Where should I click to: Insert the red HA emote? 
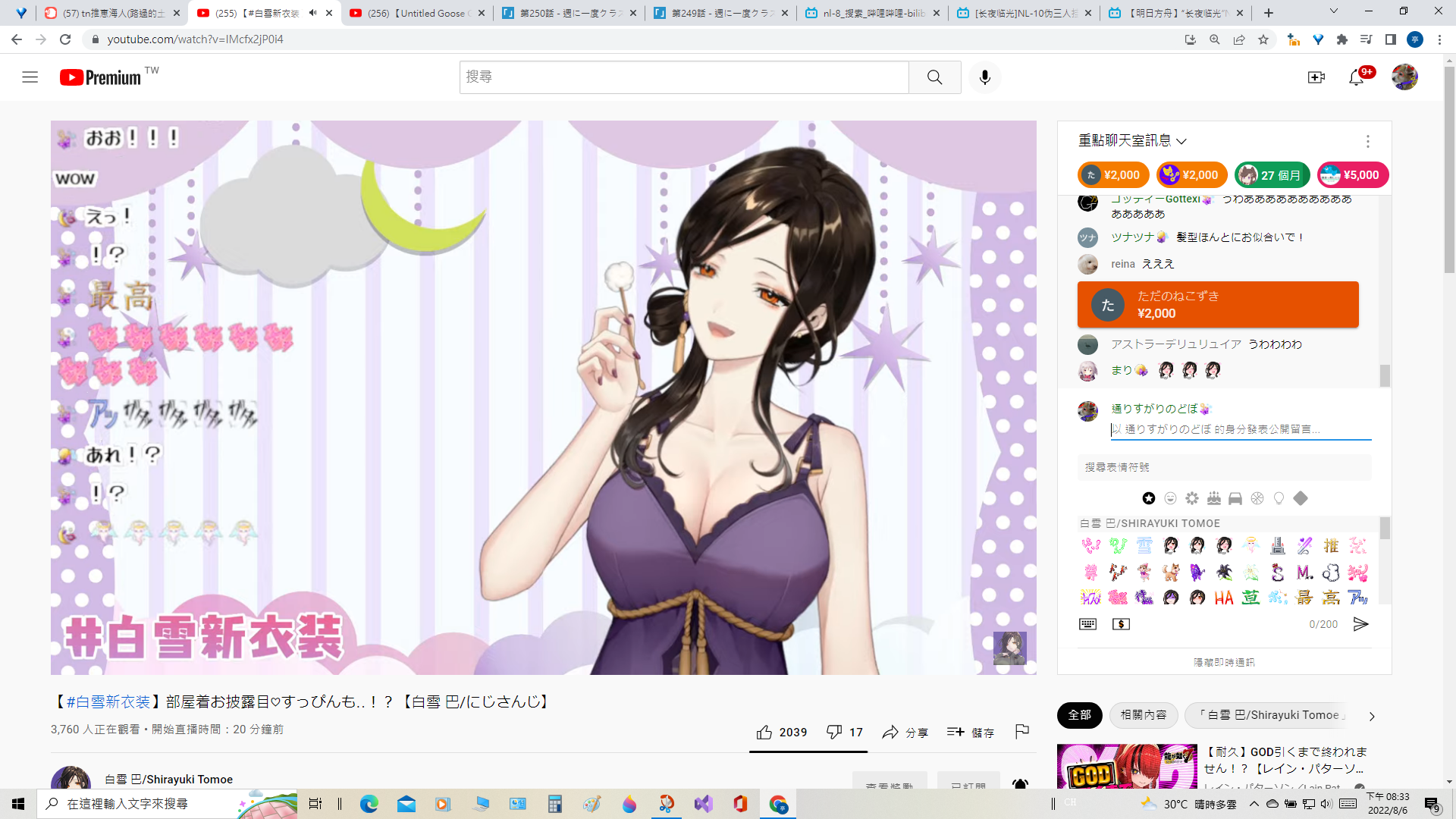[x=1224, y=598]
